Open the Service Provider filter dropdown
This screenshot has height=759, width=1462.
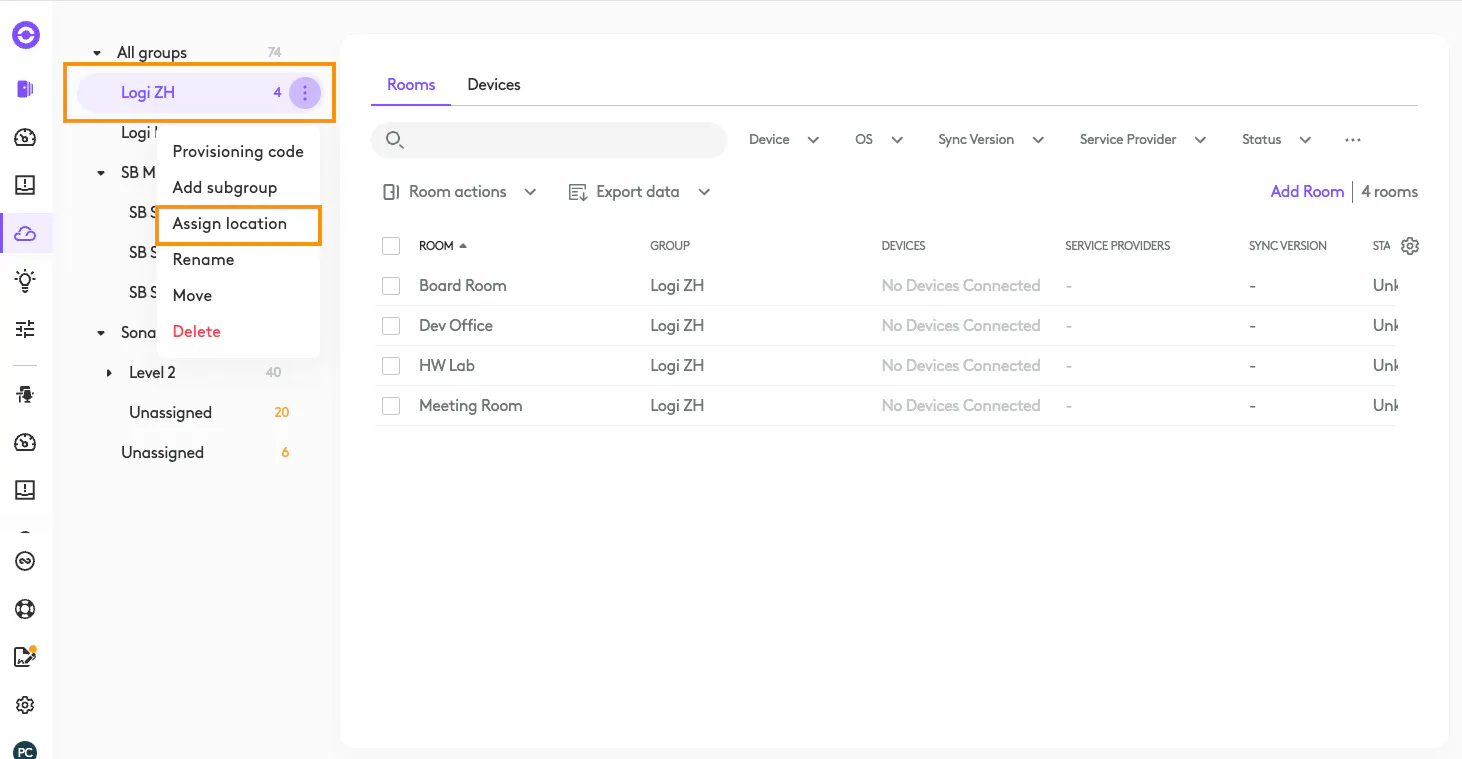[1142, 140]
